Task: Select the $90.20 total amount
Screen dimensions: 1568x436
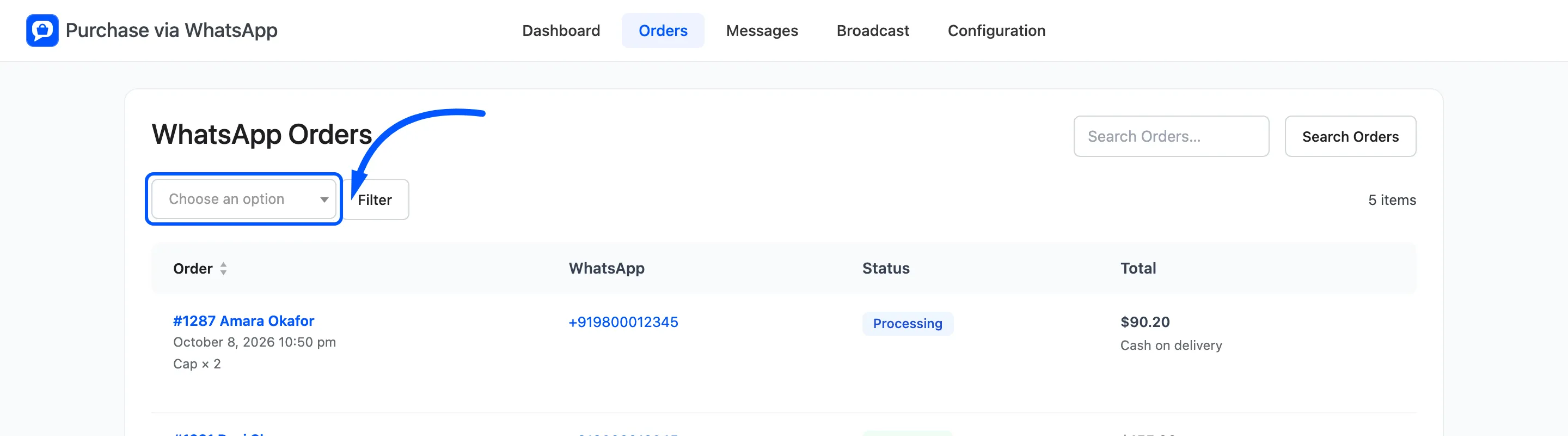Action: click(x=1144, y=322)
